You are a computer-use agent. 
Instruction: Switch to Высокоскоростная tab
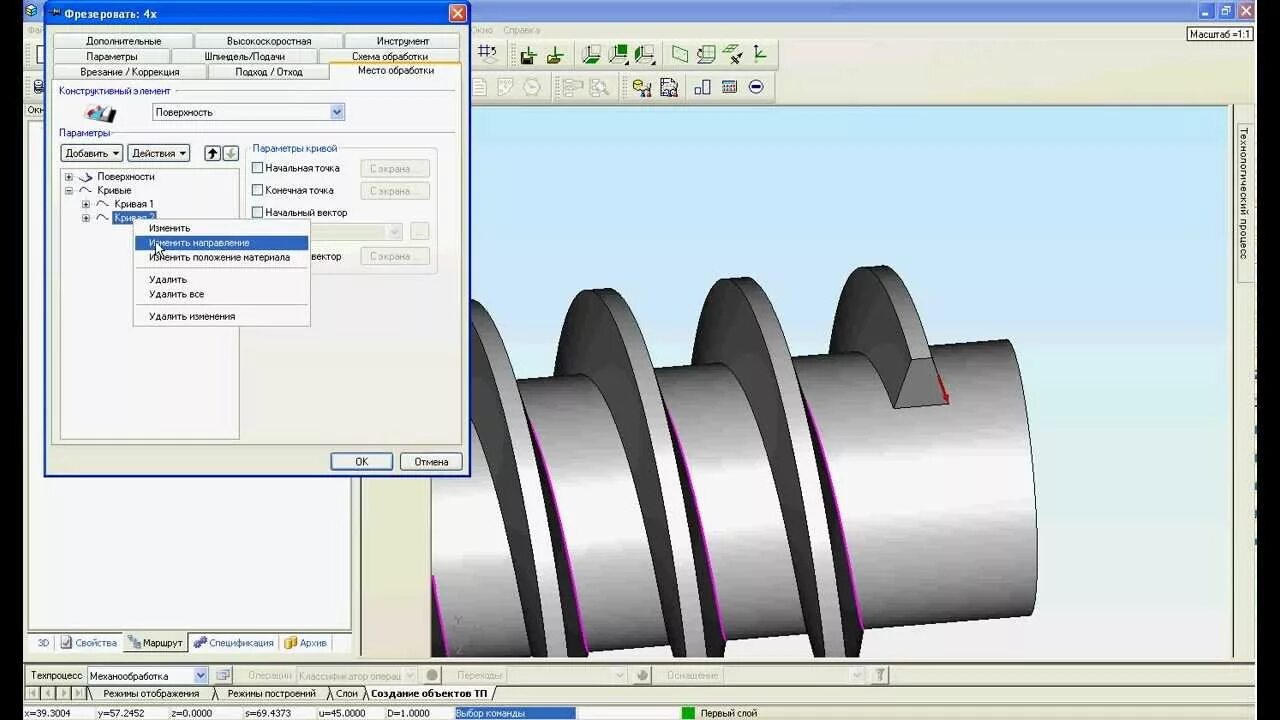pyautogui.click(x=269, y=41)
